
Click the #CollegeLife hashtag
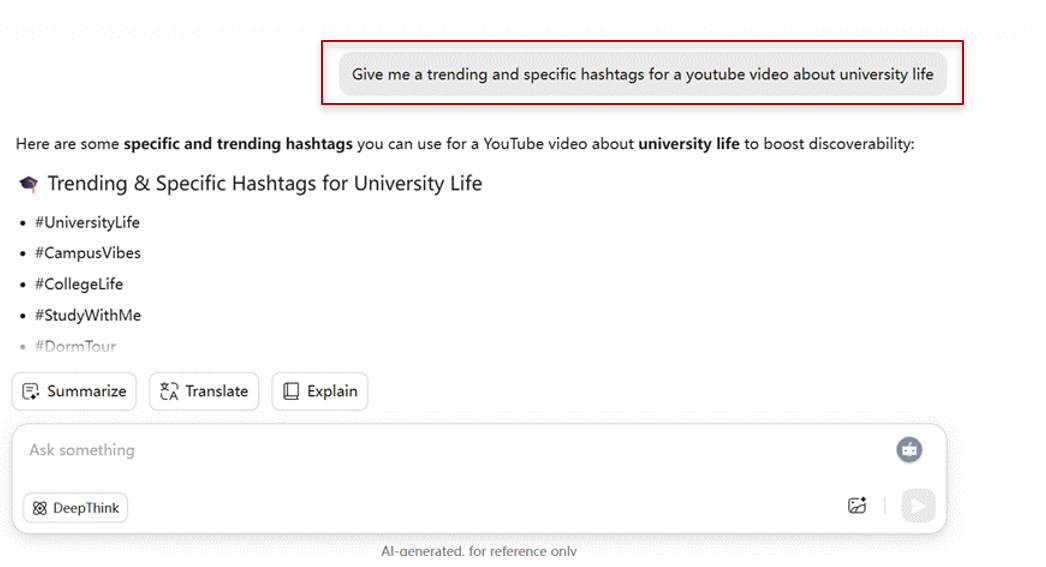[79, 284]
